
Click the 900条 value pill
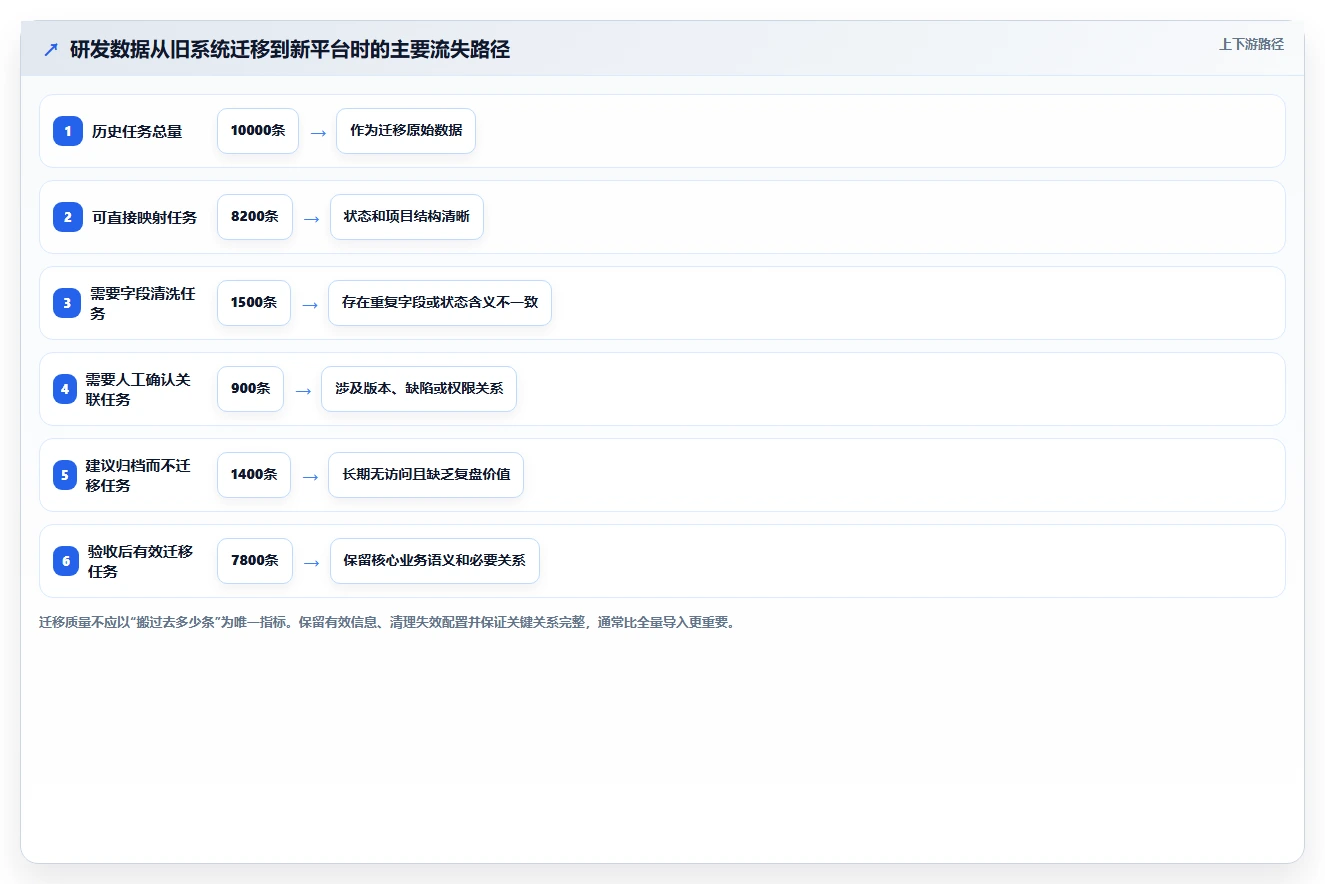coord(251,389)
